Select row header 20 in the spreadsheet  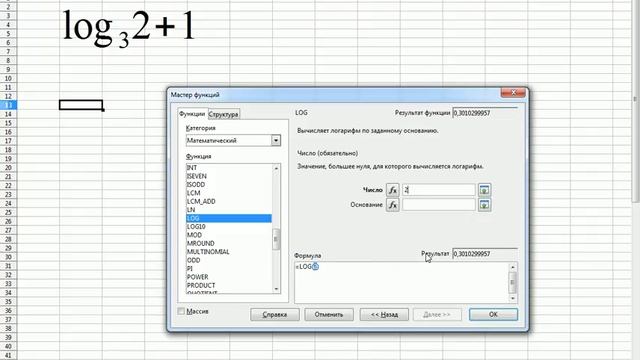pos(8,168)
